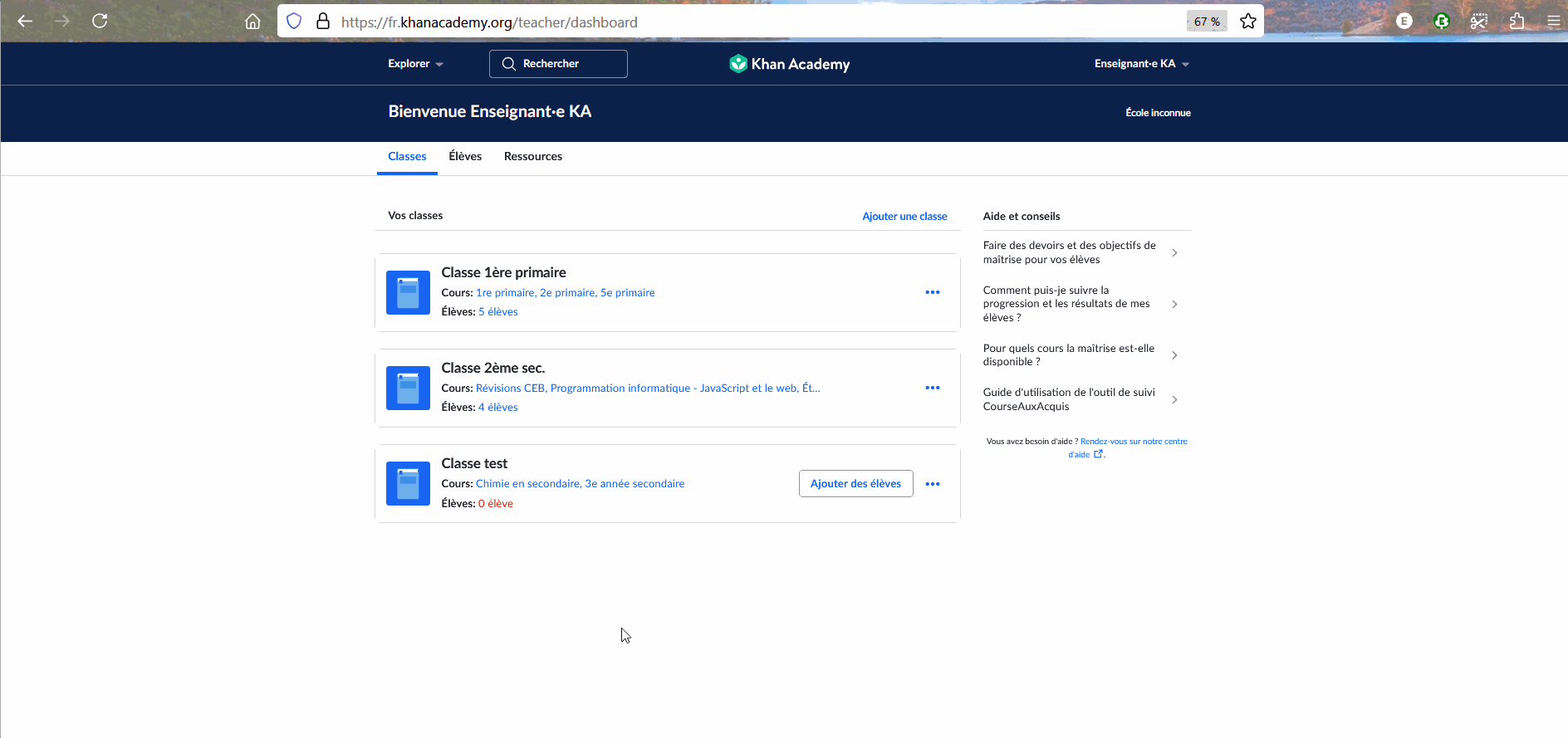This screenshot has height=738, width=1568.
Task: Open the browser hamburger menu
Action: [x=1553, y=22]
